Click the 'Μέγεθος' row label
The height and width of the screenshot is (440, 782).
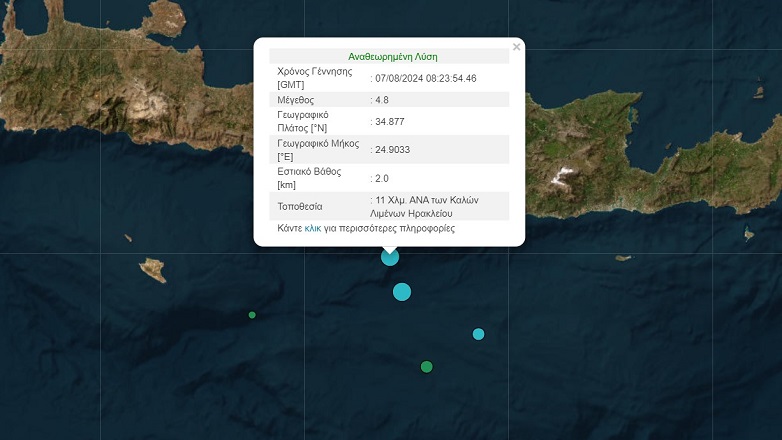tap(296, 100)
